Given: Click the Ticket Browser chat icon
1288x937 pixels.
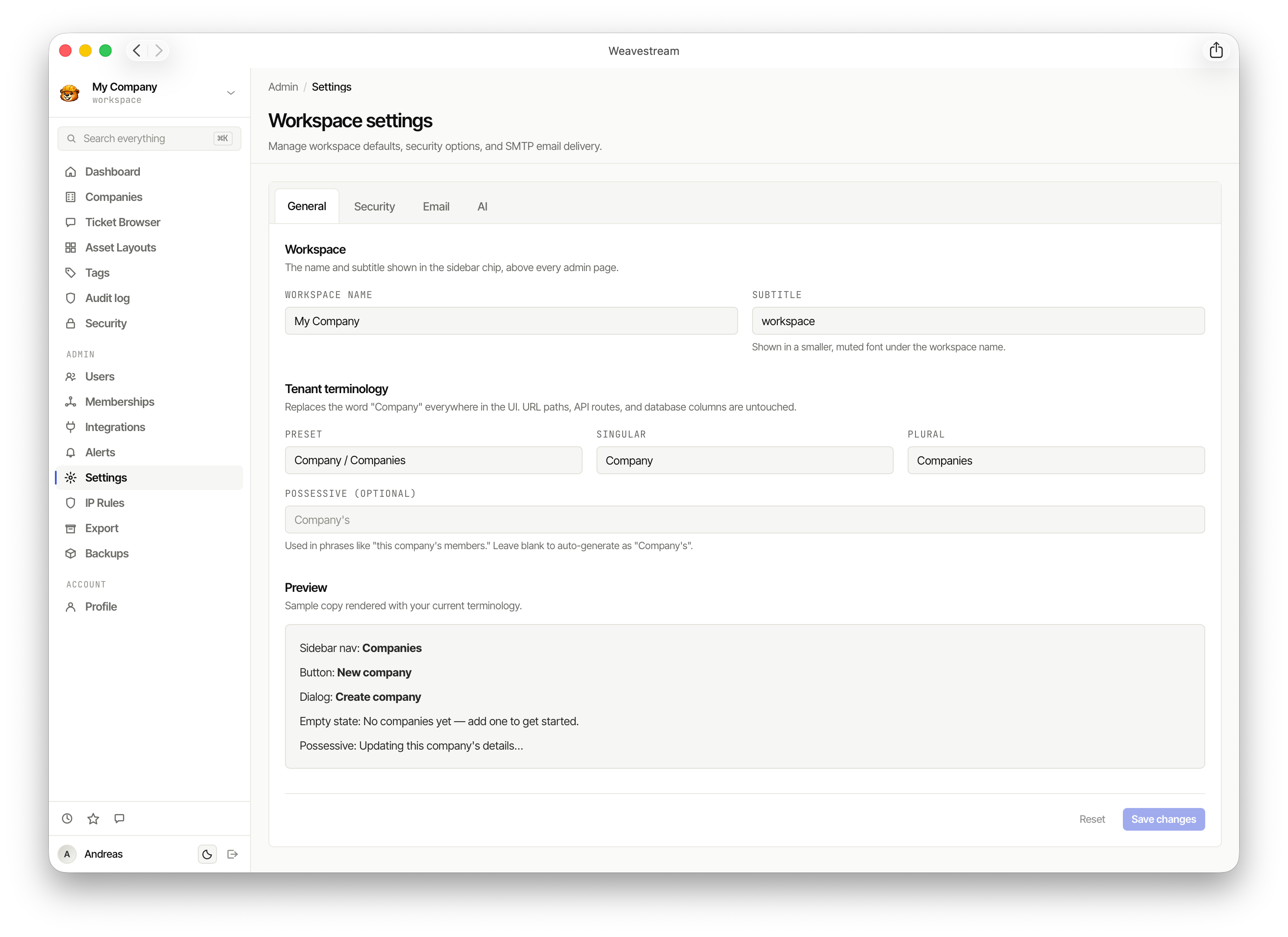Looking at the screenshot, I should (71, 222).
